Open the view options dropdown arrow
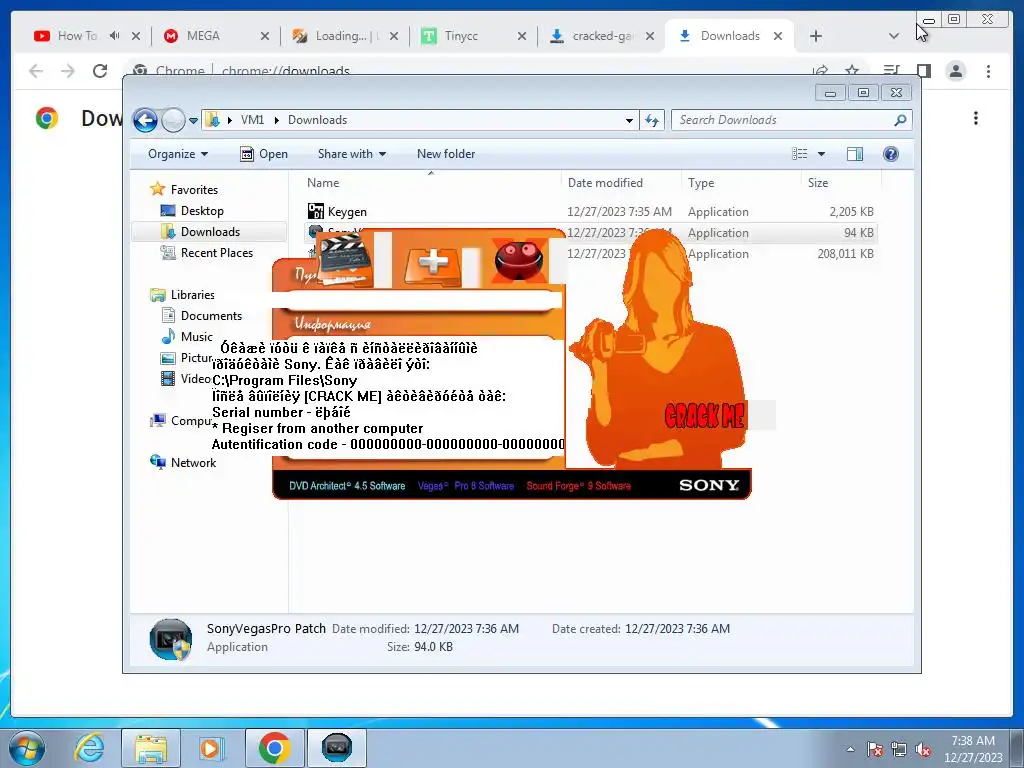Screen dimensions: 1024x768 (x=822, y=154)
